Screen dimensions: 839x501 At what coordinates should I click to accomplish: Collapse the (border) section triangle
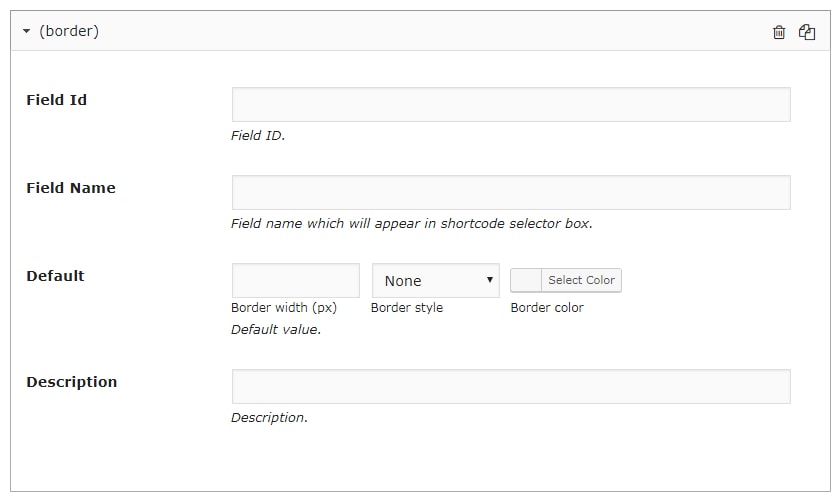[27, 32]
